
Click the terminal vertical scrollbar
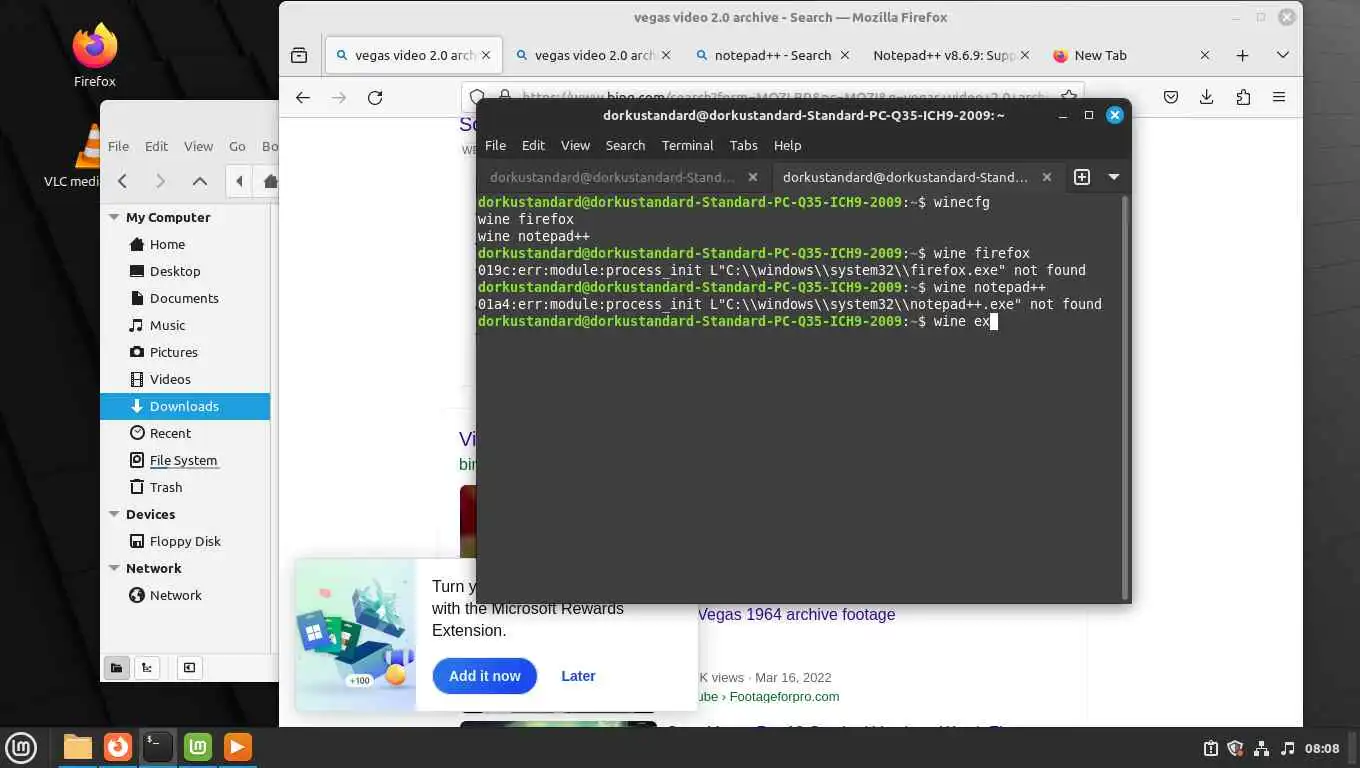[x=1125, y=397]
